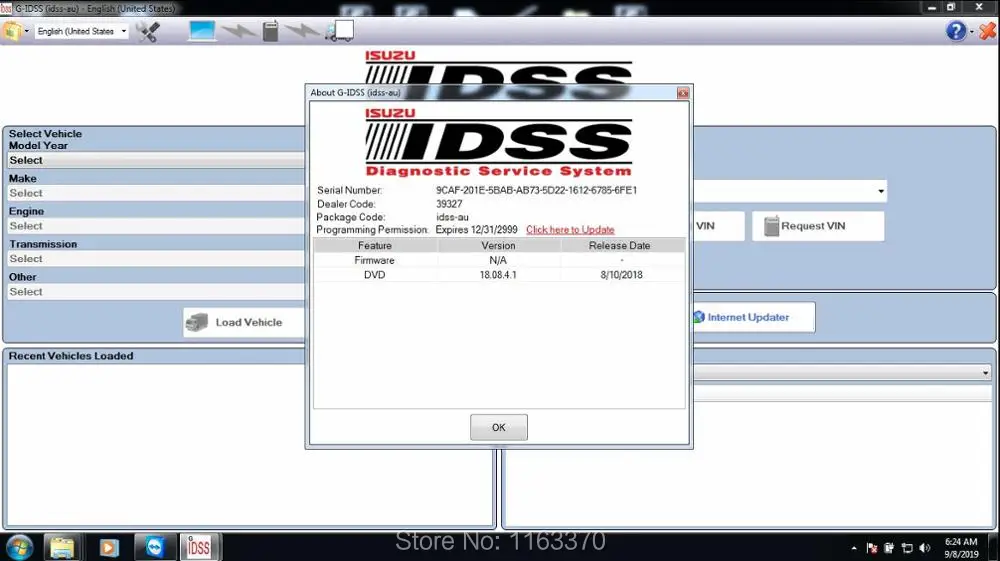
Task: Click the power plug tray icon
Action: point(889,548)
